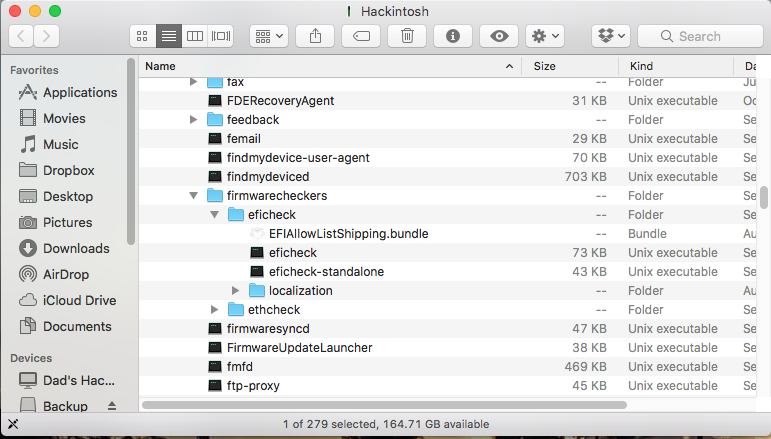
Task: Collapse the eficheck folder
Action: [x=214, y=215]
